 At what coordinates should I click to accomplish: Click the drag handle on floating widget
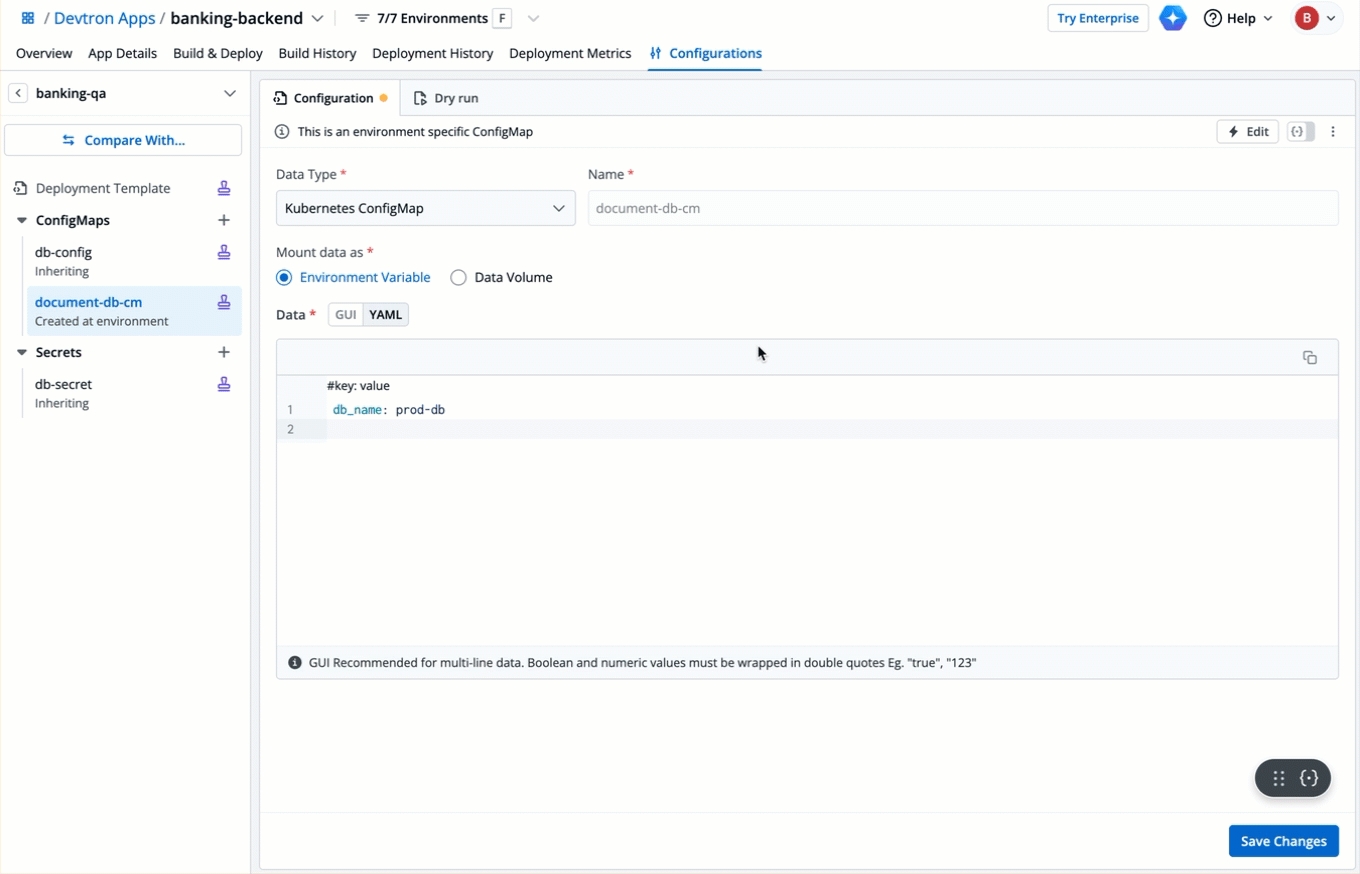[1278, 778]
